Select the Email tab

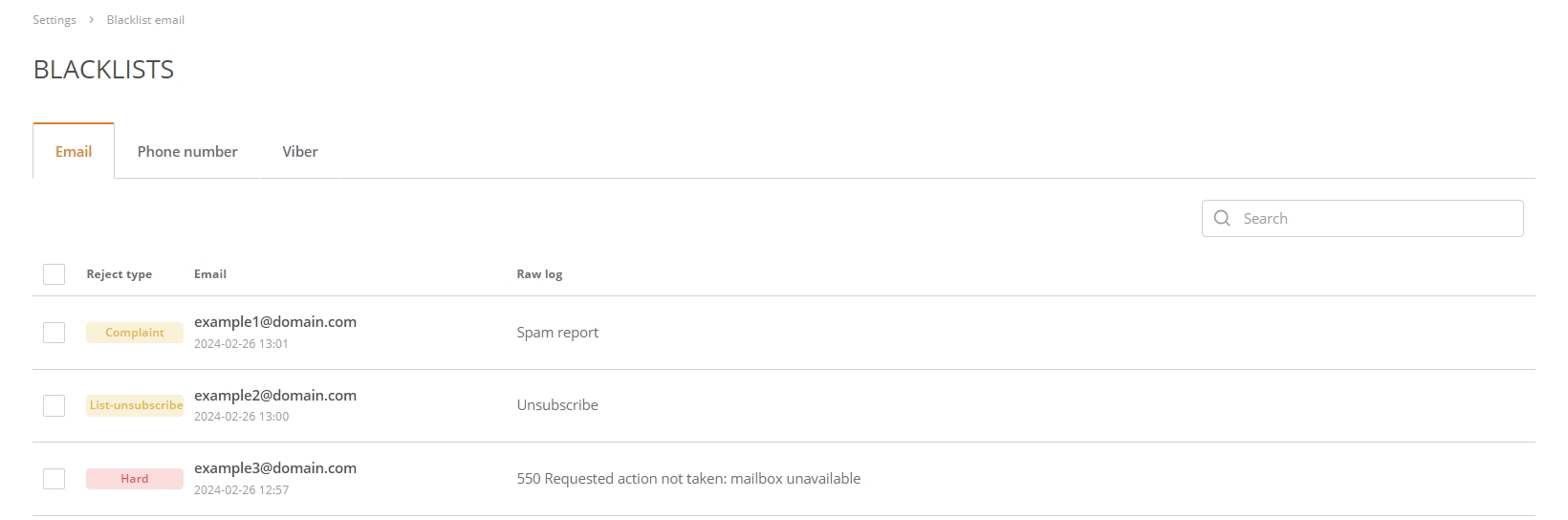(x=74, y=151)
